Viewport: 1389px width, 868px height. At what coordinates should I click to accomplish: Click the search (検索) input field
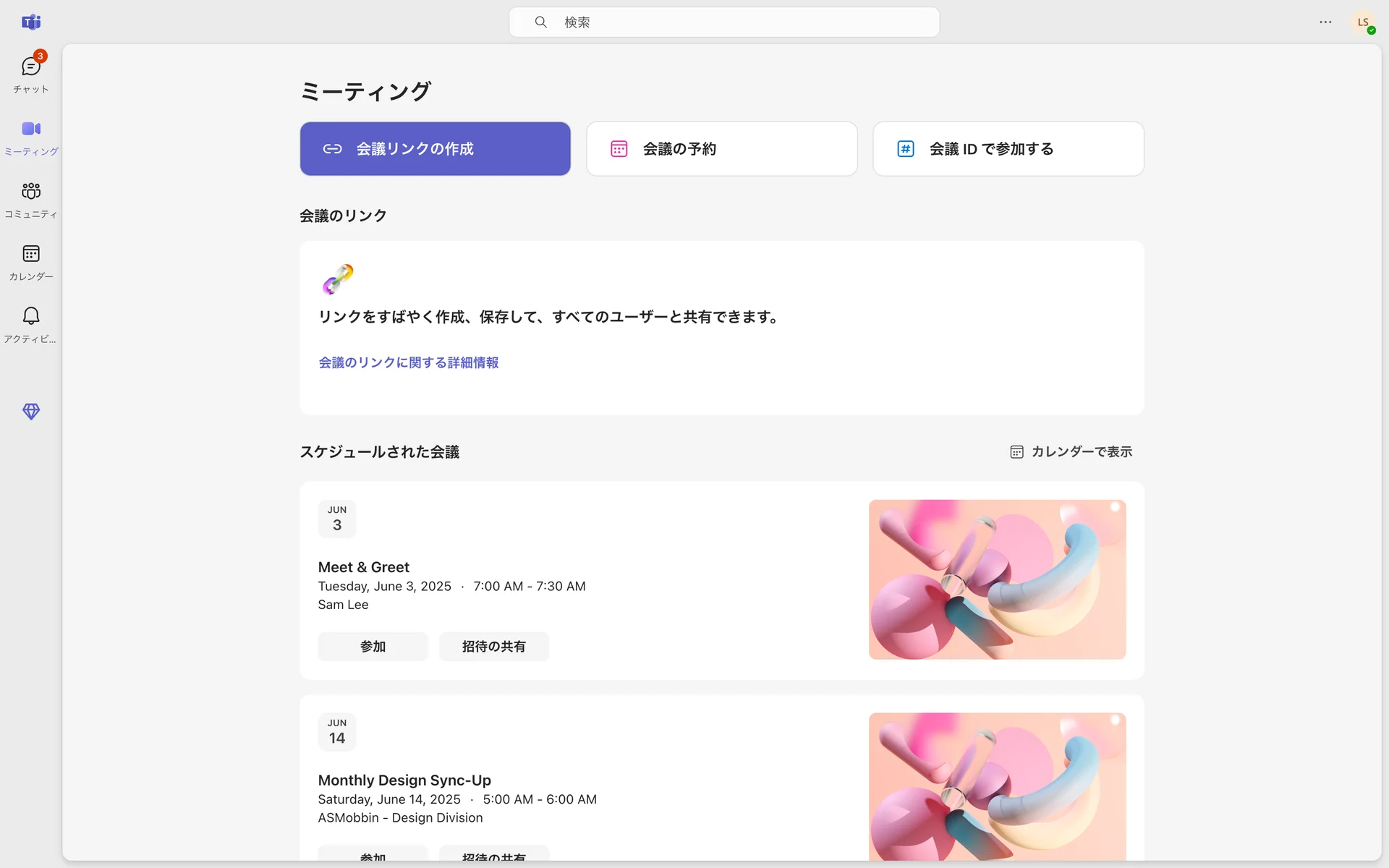tap(723, 22)
